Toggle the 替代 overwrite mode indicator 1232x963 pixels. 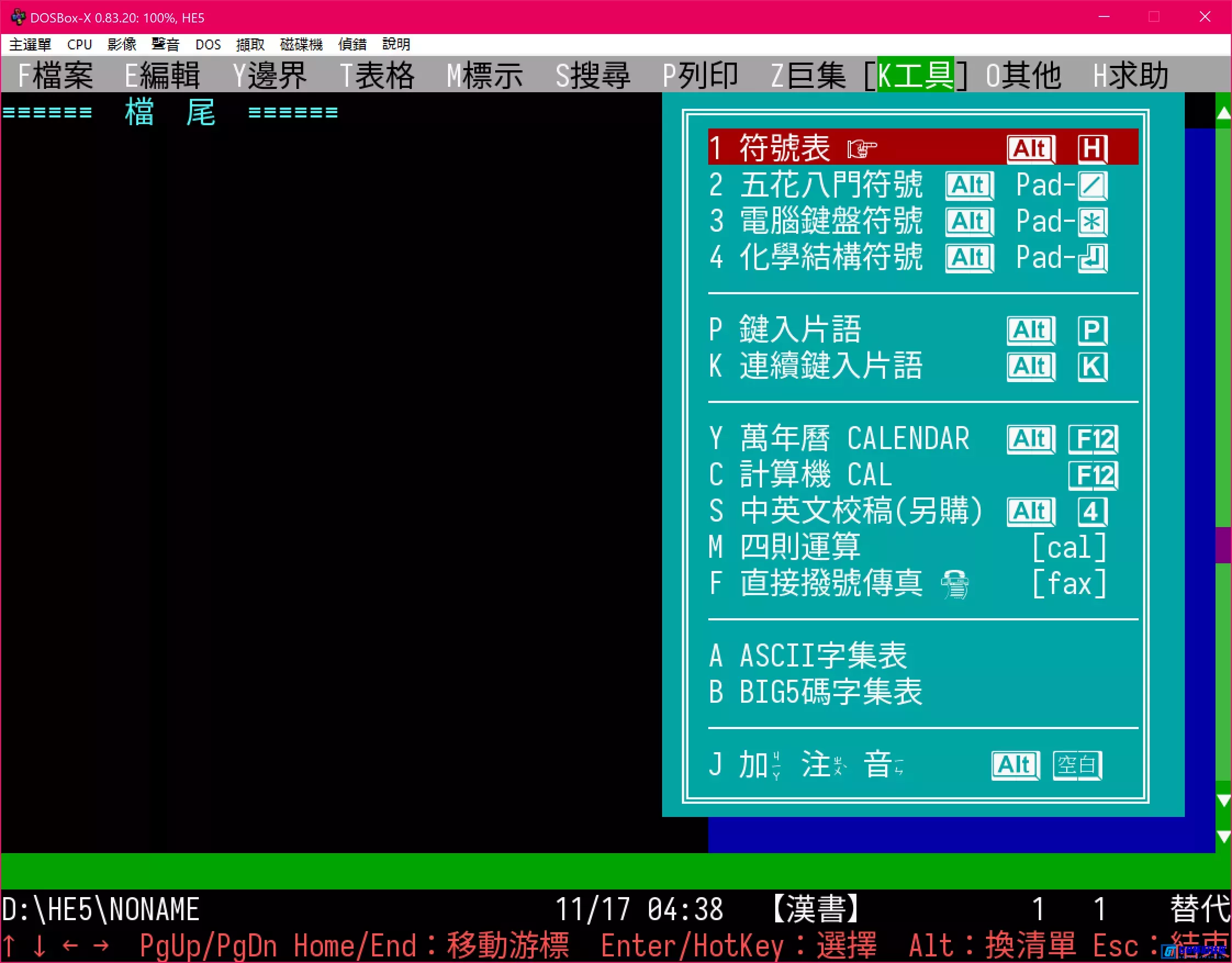[1199, 908]
